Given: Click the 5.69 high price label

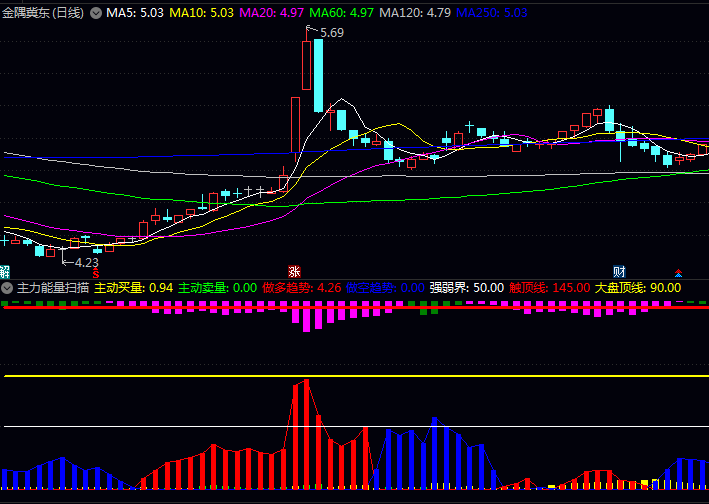Looking at the screenshot, I should click(x=332, y=33).
